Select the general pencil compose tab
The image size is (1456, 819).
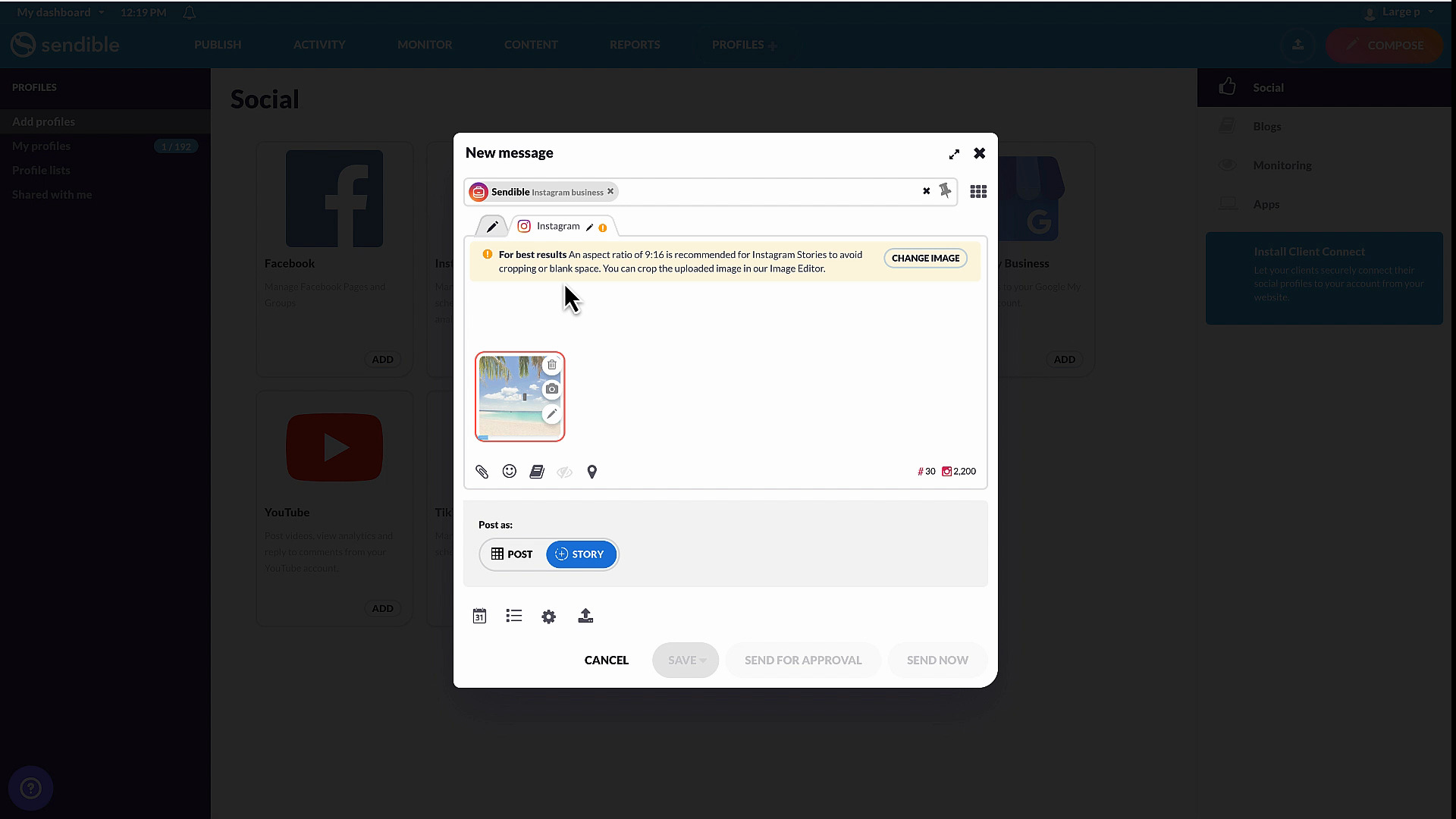coord(492,226)
